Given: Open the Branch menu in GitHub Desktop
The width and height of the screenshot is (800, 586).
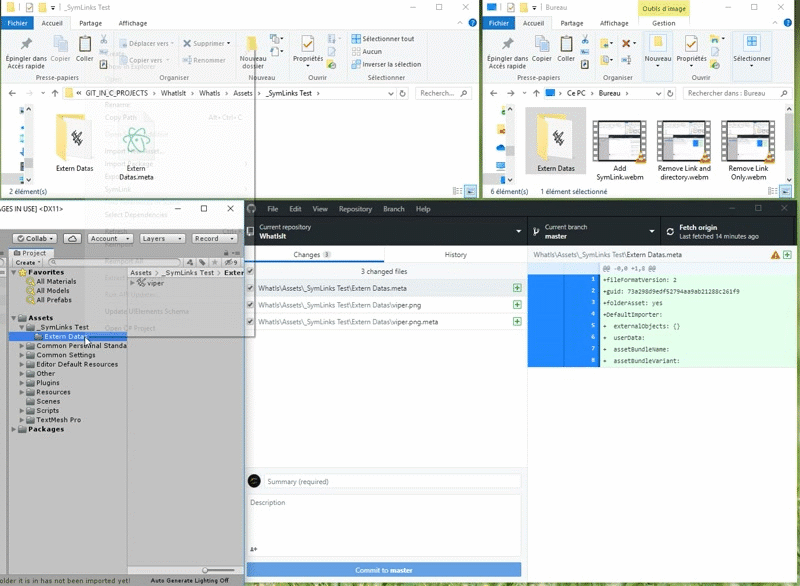Looking at the screenshot, I should click(393, 209).
